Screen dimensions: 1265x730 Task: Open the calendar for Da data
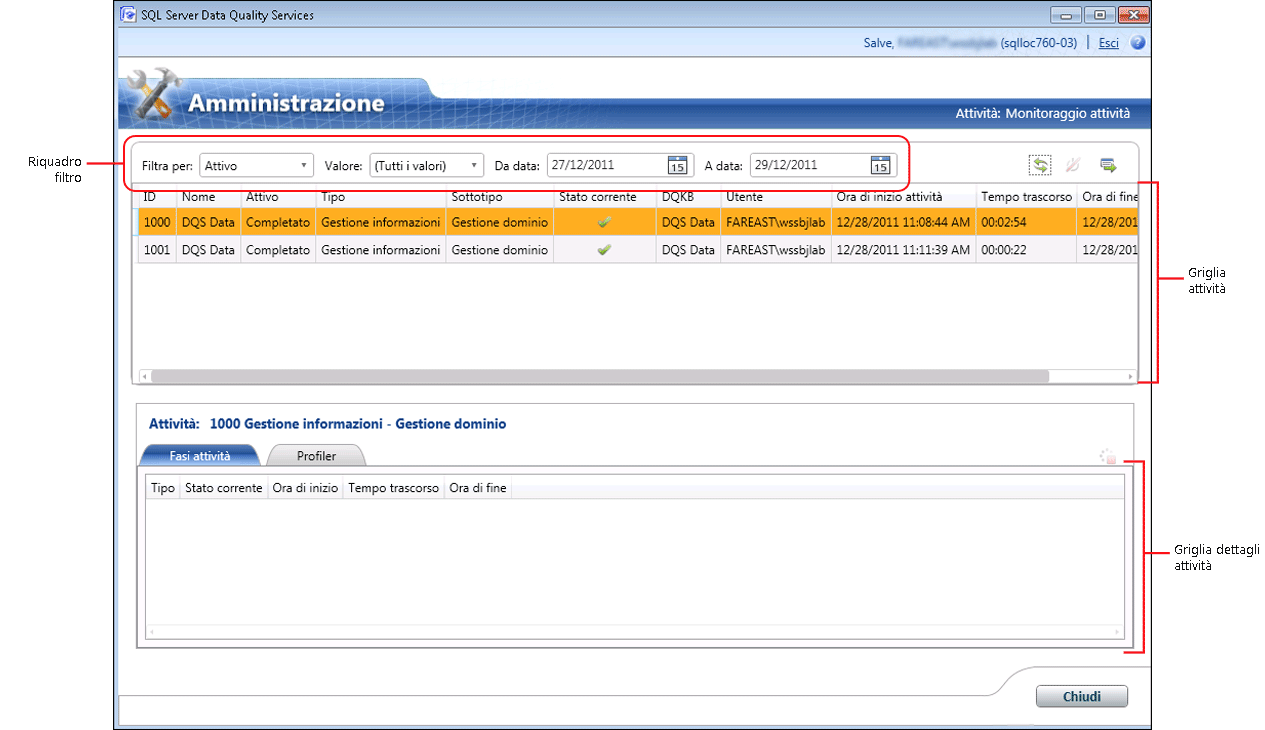(x=677, y=165)
